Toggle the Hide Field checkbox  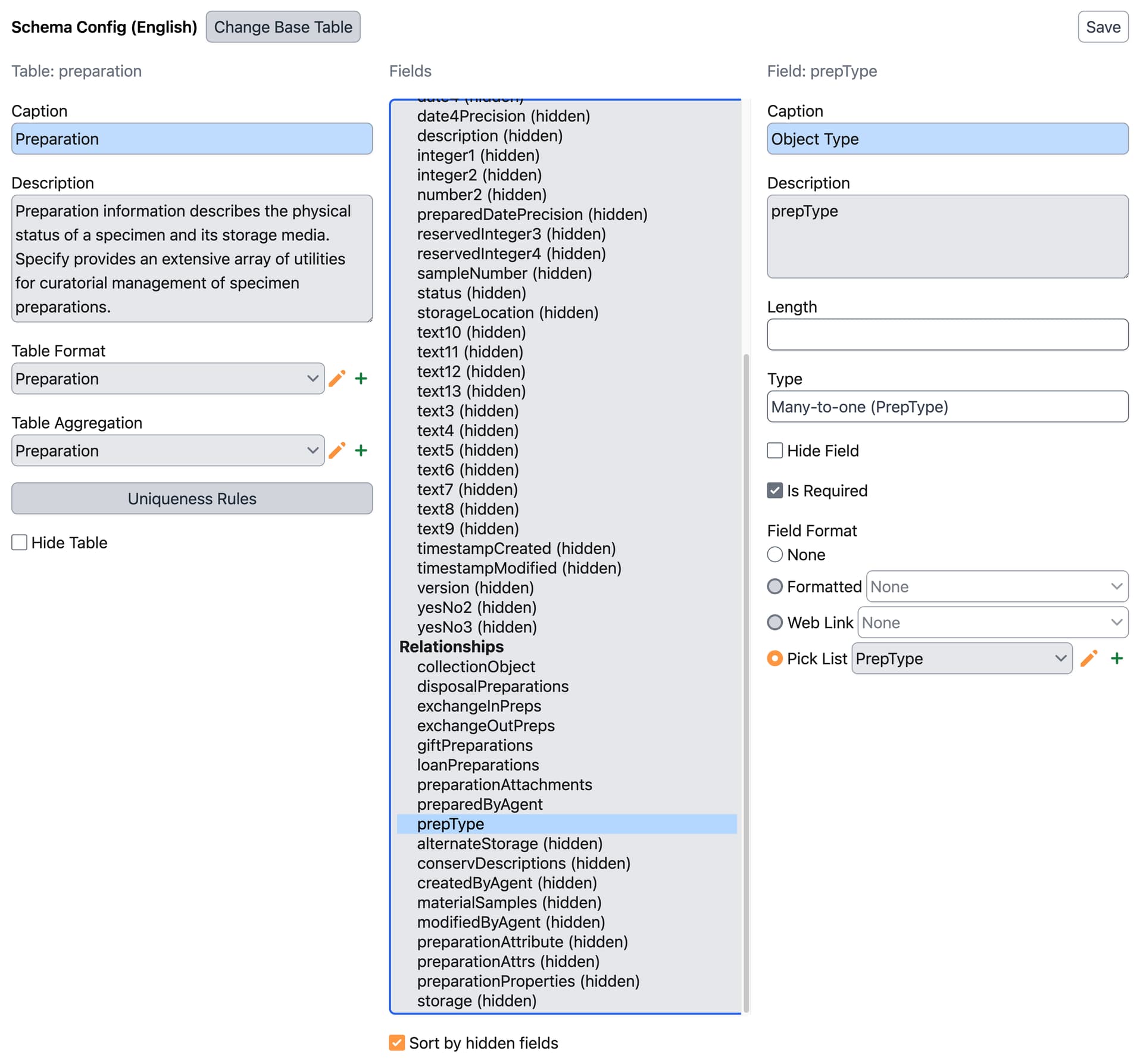pyautogui.click(x=775, y=451)
